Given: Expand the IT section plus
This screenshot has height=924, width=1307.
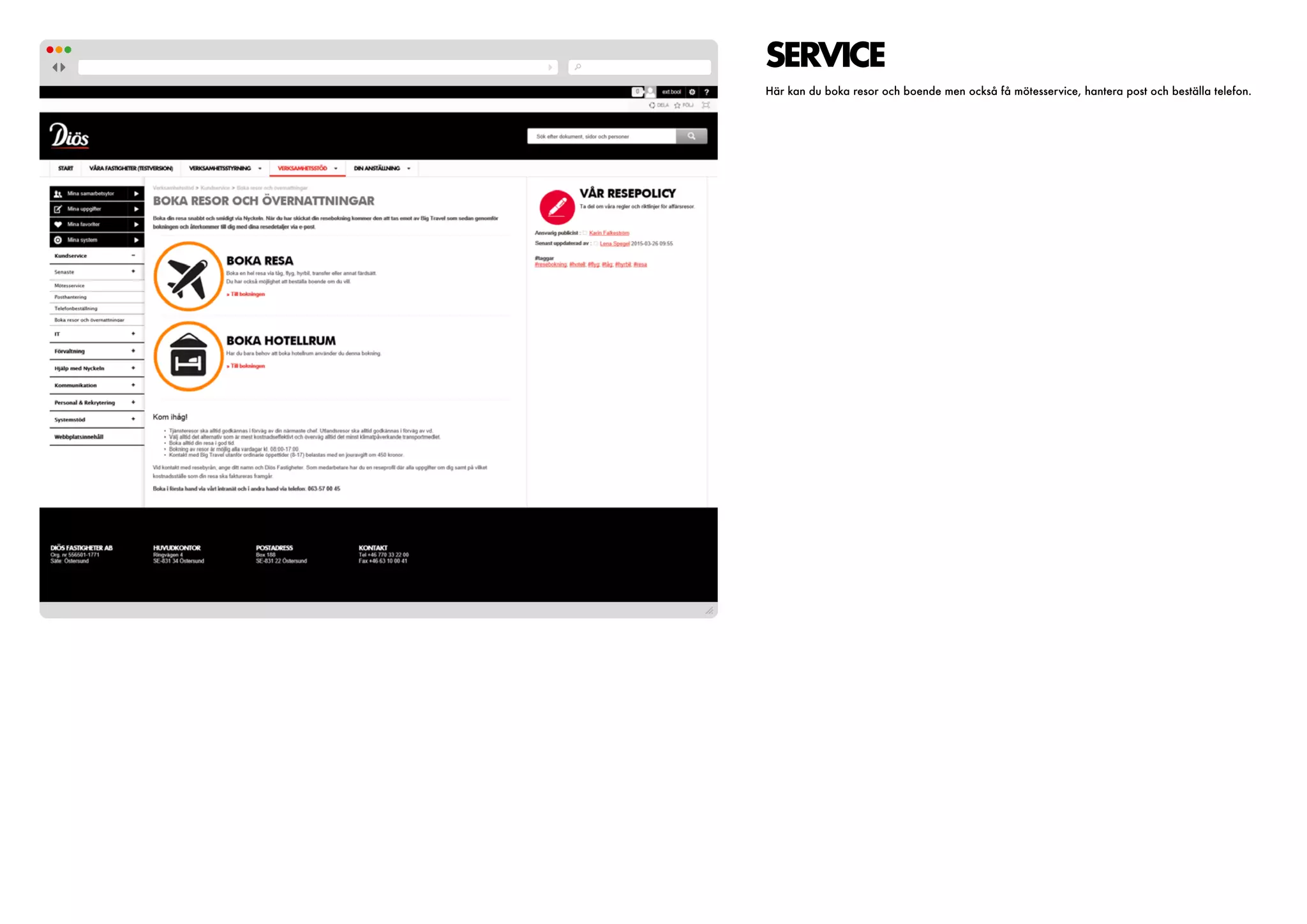Looking at the screenshot, I should click(x=133, y=334).
